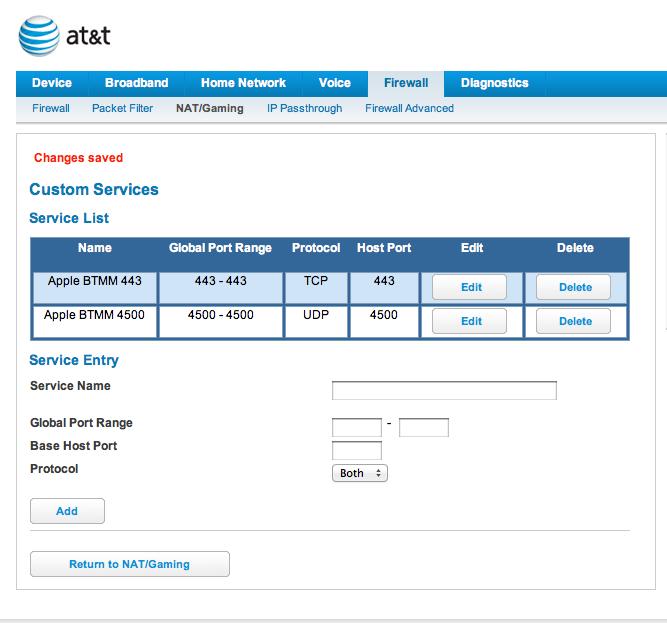Screen dimensions: 667x623
Task: Click the '4500 - 4500' port range cell
Action: pyautogui.click(x=221, y=322)
